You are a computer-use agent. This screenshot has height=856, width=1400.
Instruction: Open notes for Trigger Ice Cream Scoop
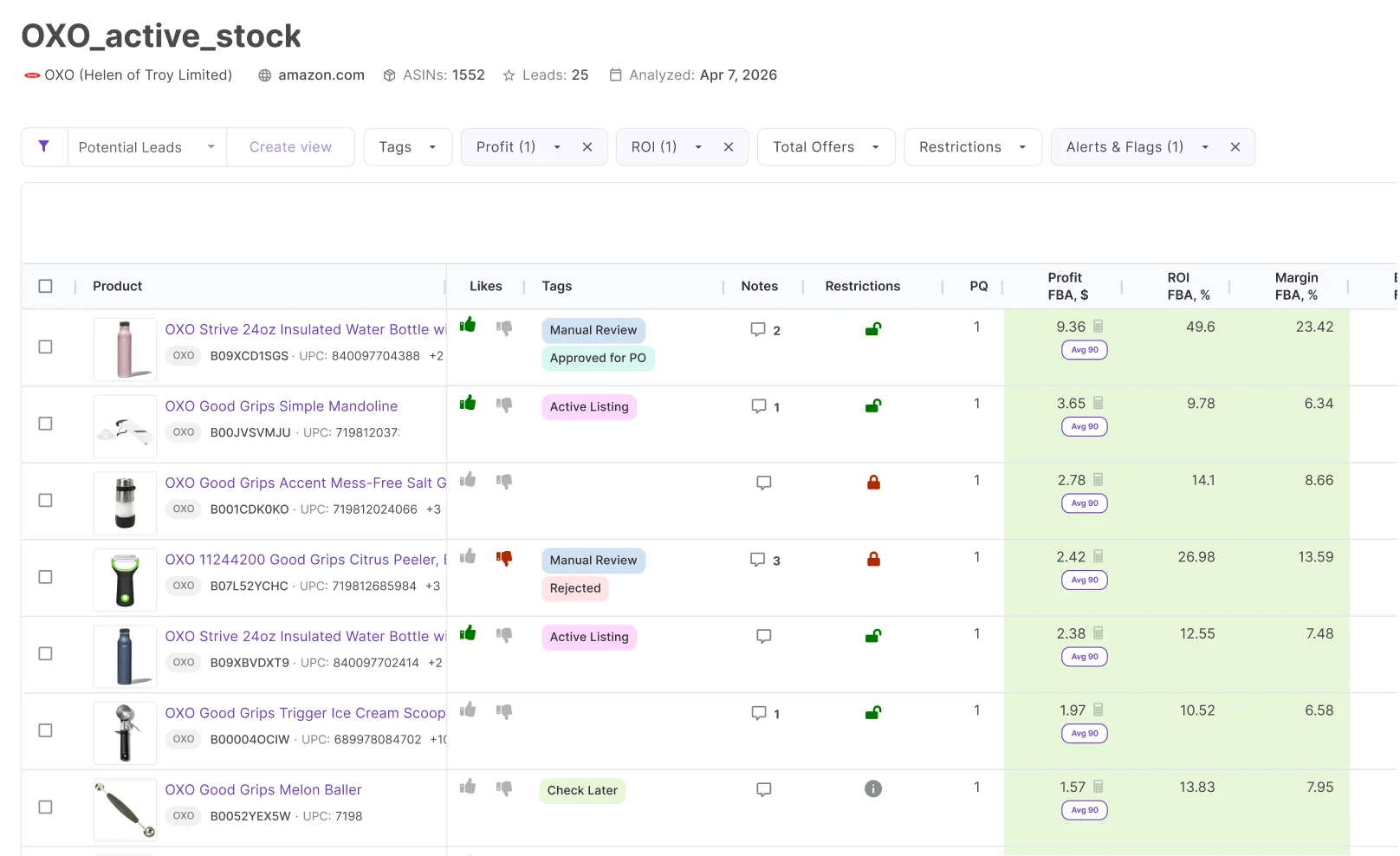(759, 713)
